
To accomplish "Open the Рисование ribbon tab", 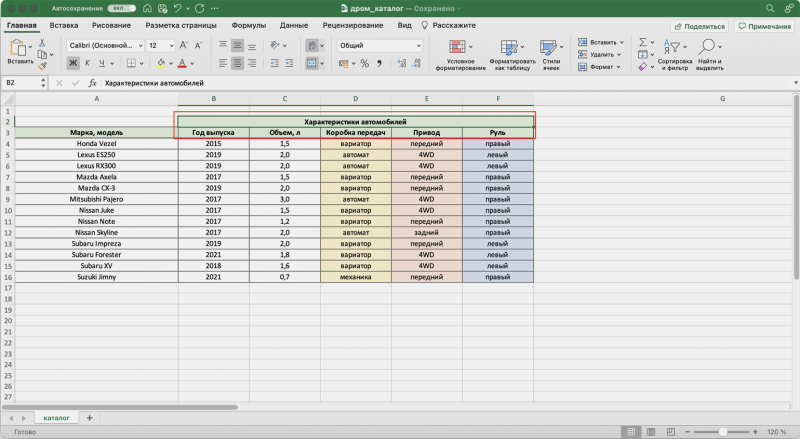I will [111, 26].
